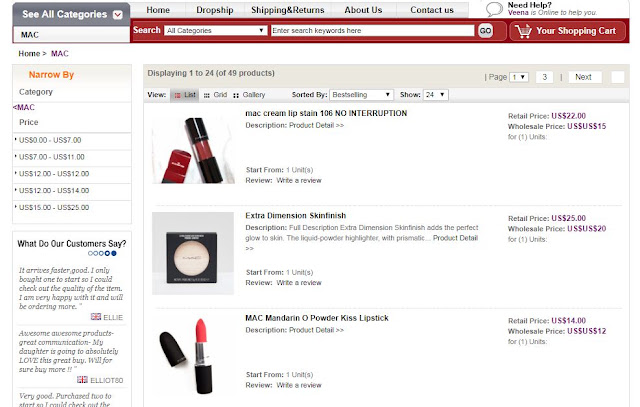Expand the All Categories search dropdown
Screen dimensions: 640x407
pyautogui.click(x=216, y=31)
